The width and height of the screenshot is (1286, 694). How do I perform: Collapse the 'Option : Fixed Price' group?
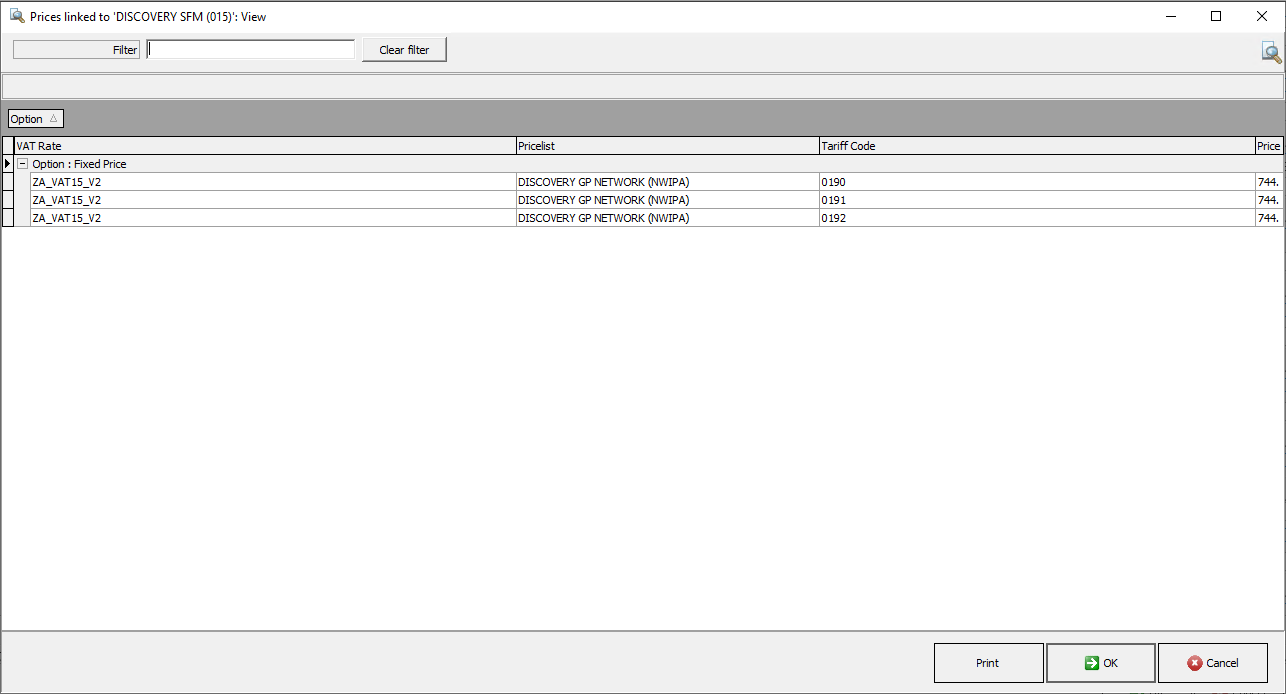22,164
